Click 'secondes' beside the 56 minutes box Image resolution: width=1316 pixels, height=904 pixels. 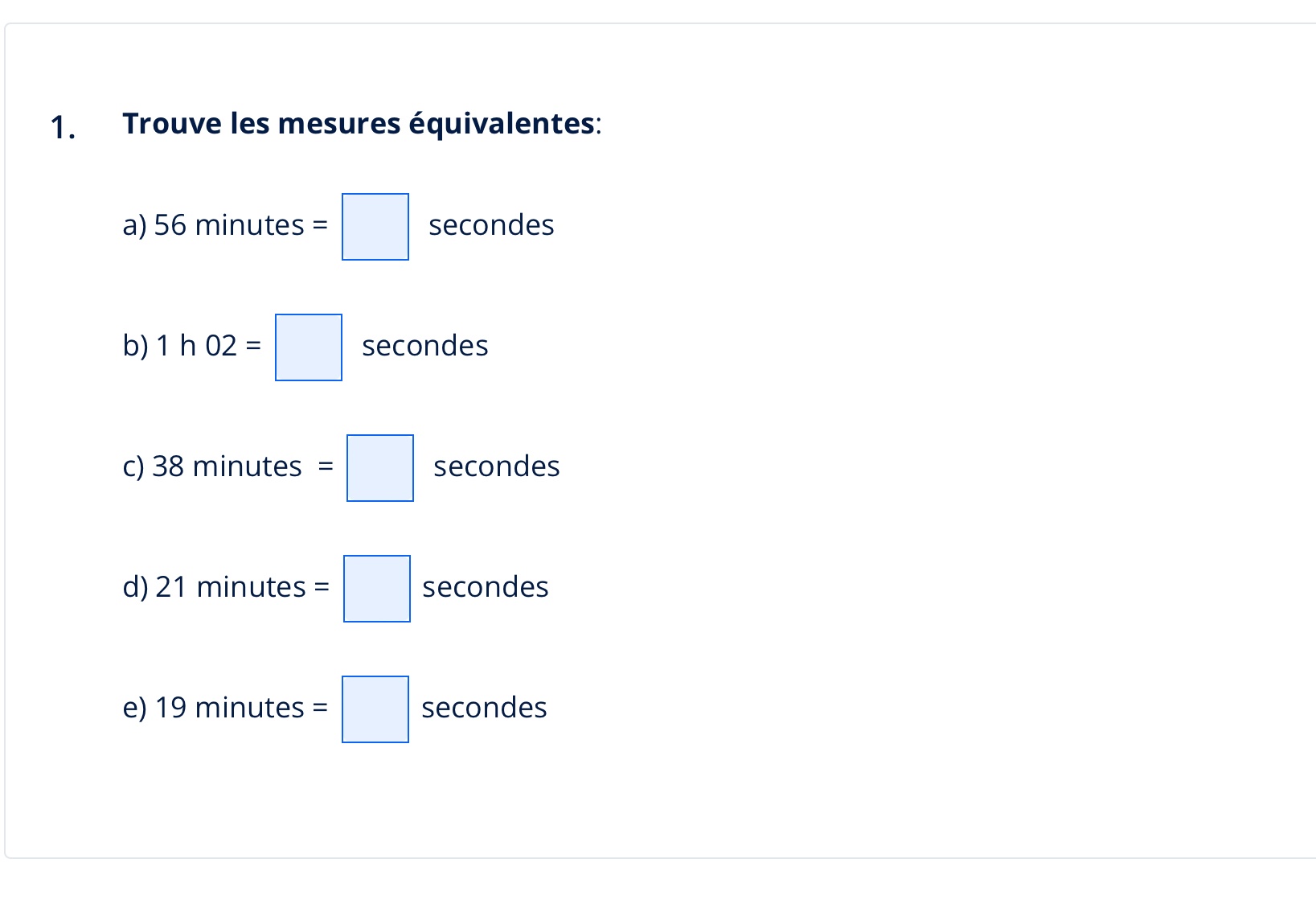tap(491, 225)
